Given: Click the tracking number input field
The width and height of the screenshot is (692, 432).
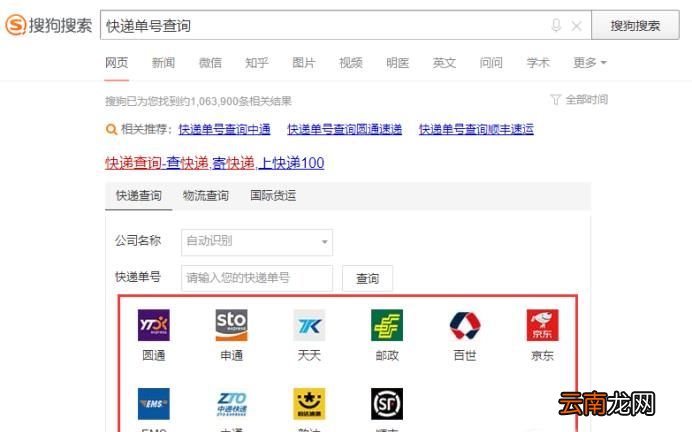Looking at the screenshot, I should point(257,278).
